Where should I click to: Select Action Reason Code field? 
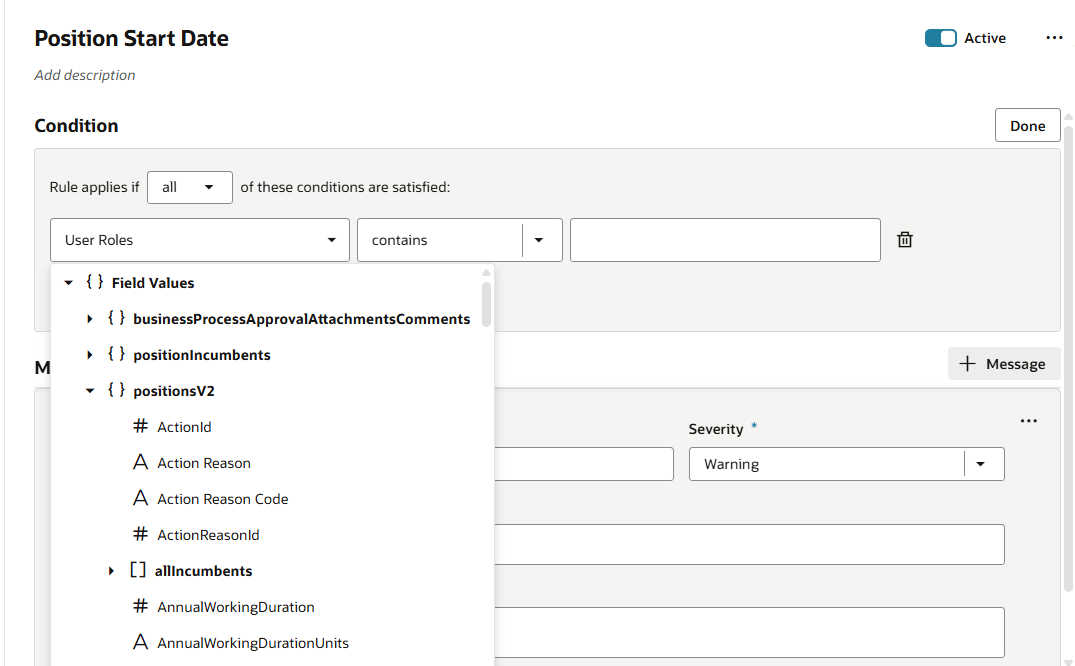coord(223,499)
